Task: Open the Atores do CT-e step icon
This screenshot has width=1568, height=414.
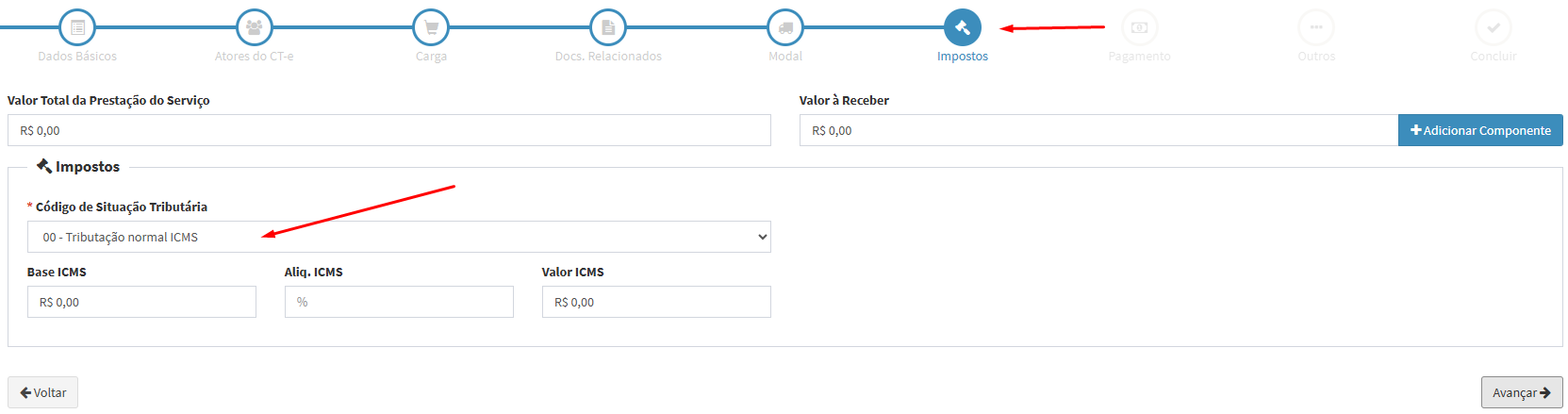Action: pos(254,27)
